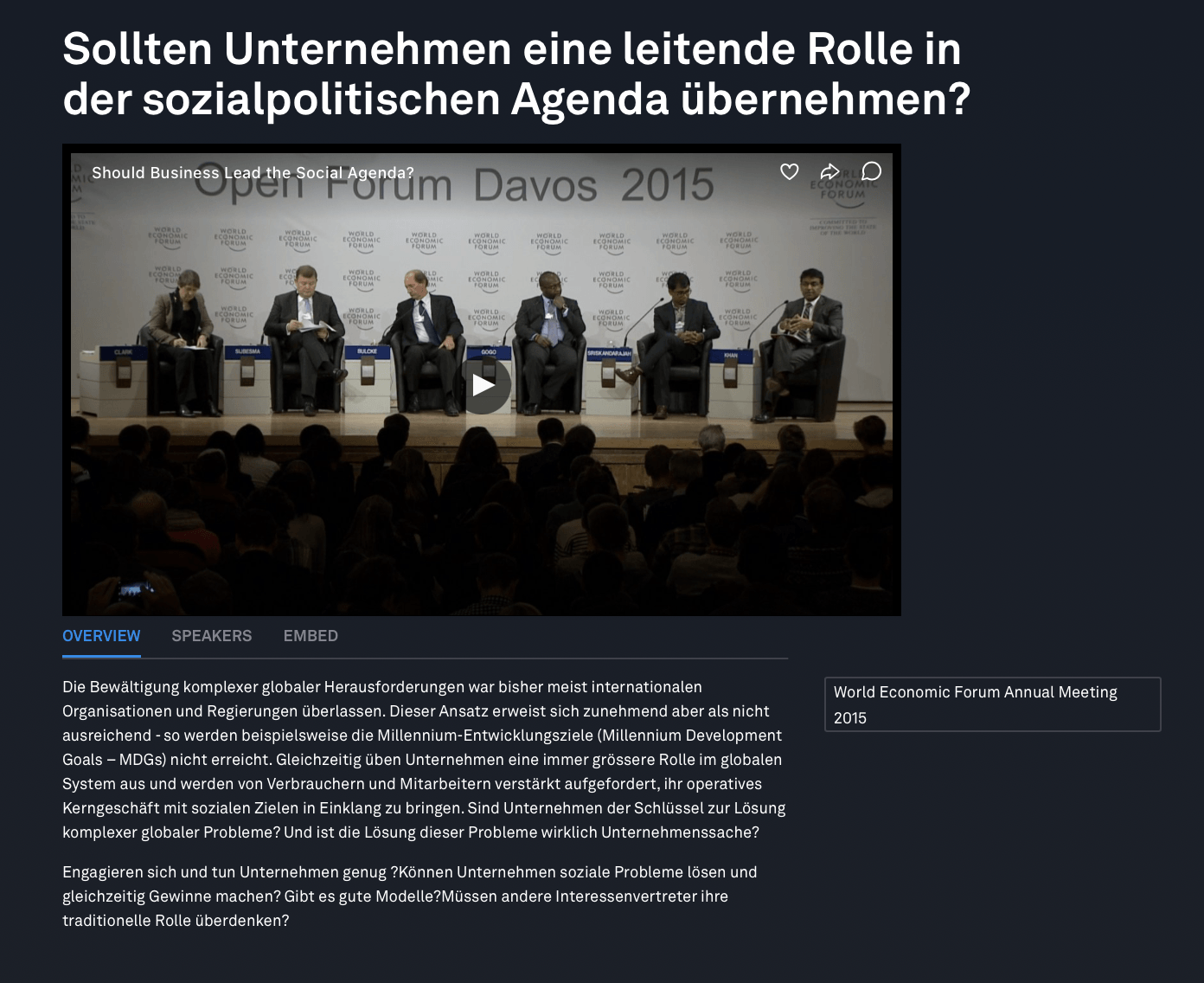Open the Speakers tab
The width and height of the screenshot is (1204, 983).
(x=212, y=636)
